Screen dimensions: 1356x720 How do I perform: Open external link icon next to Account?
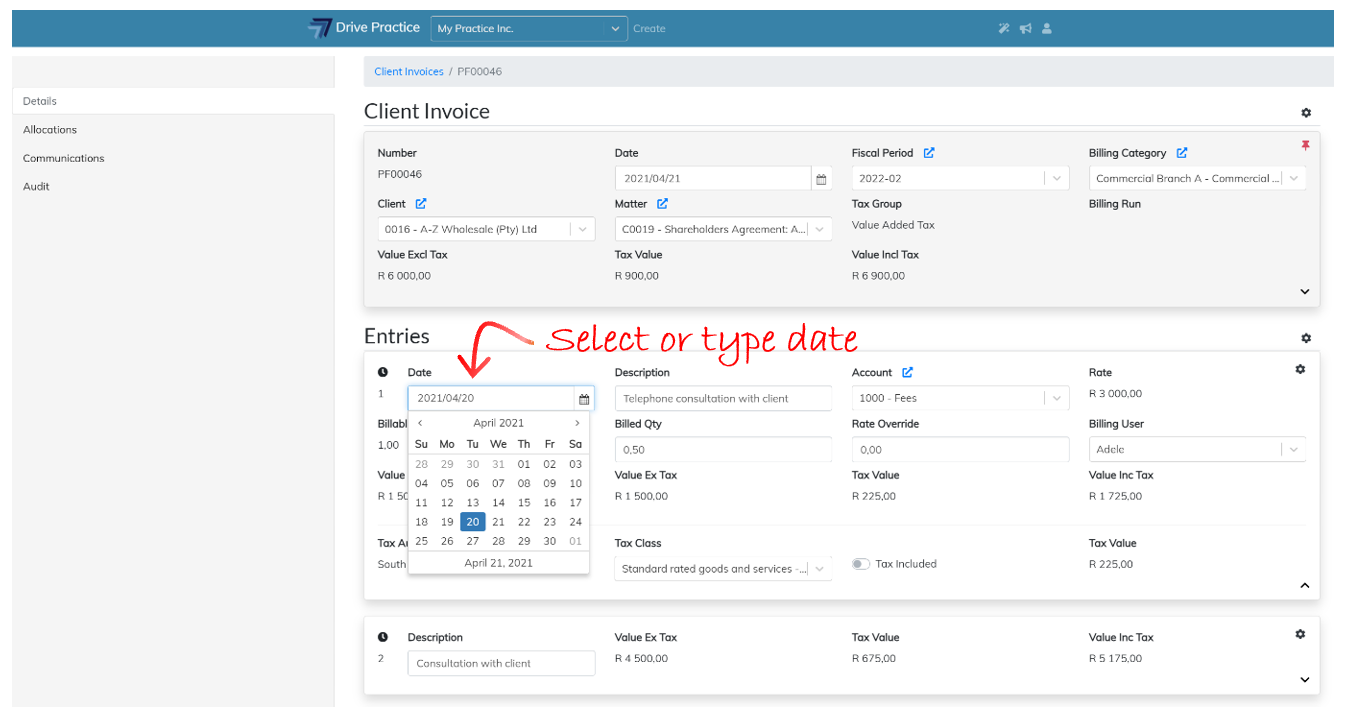coord(907,373)
